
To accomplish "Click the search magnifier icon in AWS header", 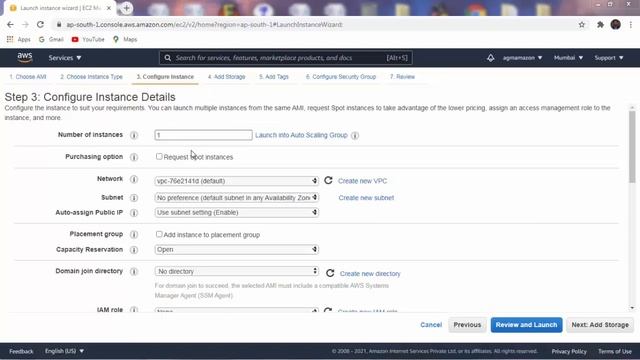I will (x=168, y=58).
